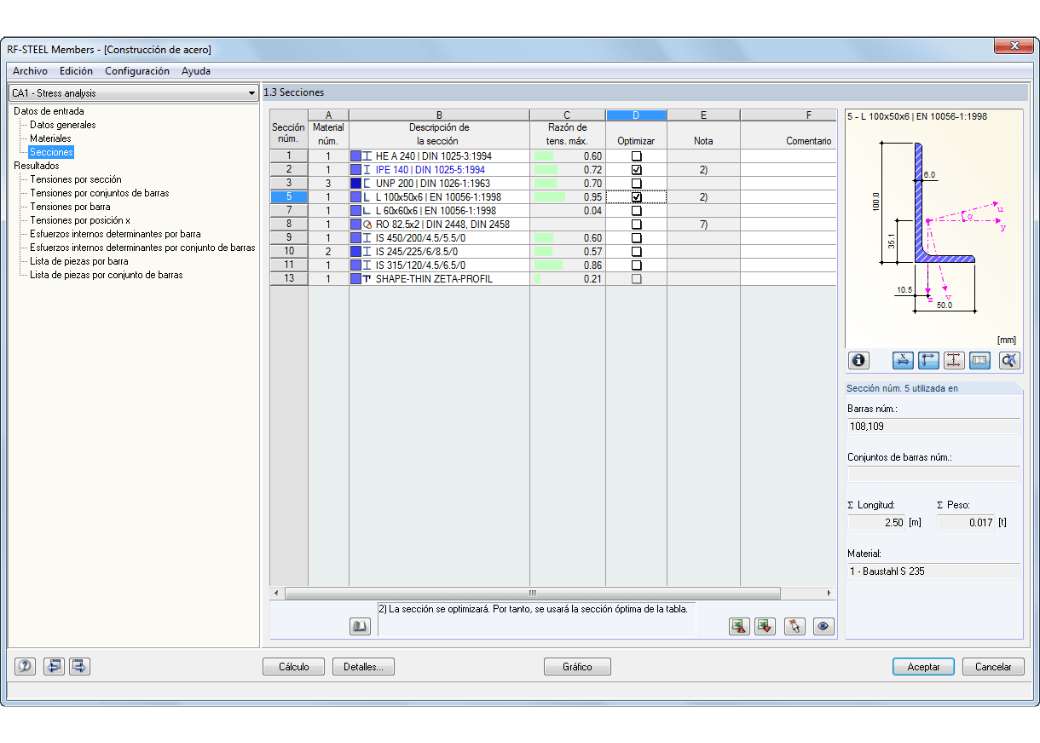The width and height of the screenshot is (1040, 743).
Task: Click the eye view mode icon
Action: point(823,626)
